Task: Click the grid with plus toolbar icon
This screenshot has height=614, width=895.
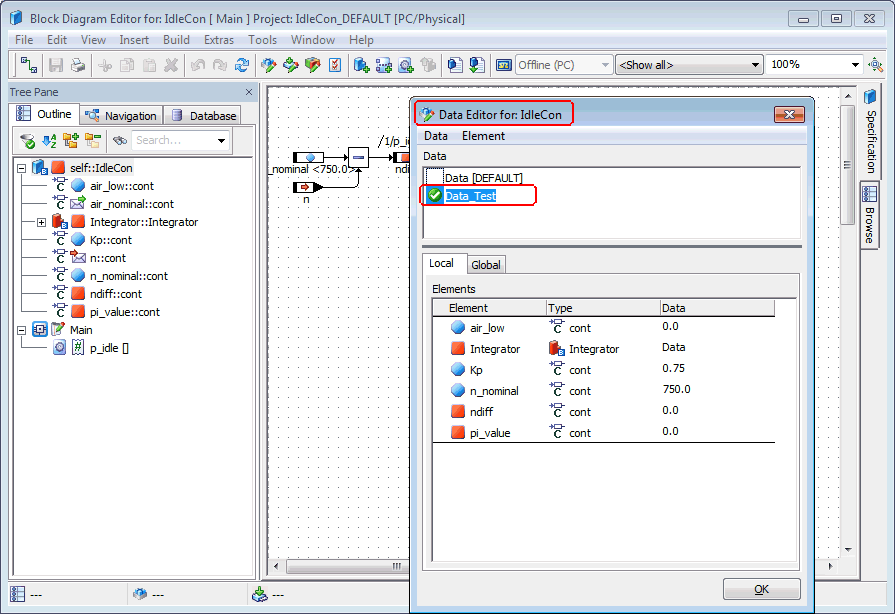Action: [x=384, y=65]
